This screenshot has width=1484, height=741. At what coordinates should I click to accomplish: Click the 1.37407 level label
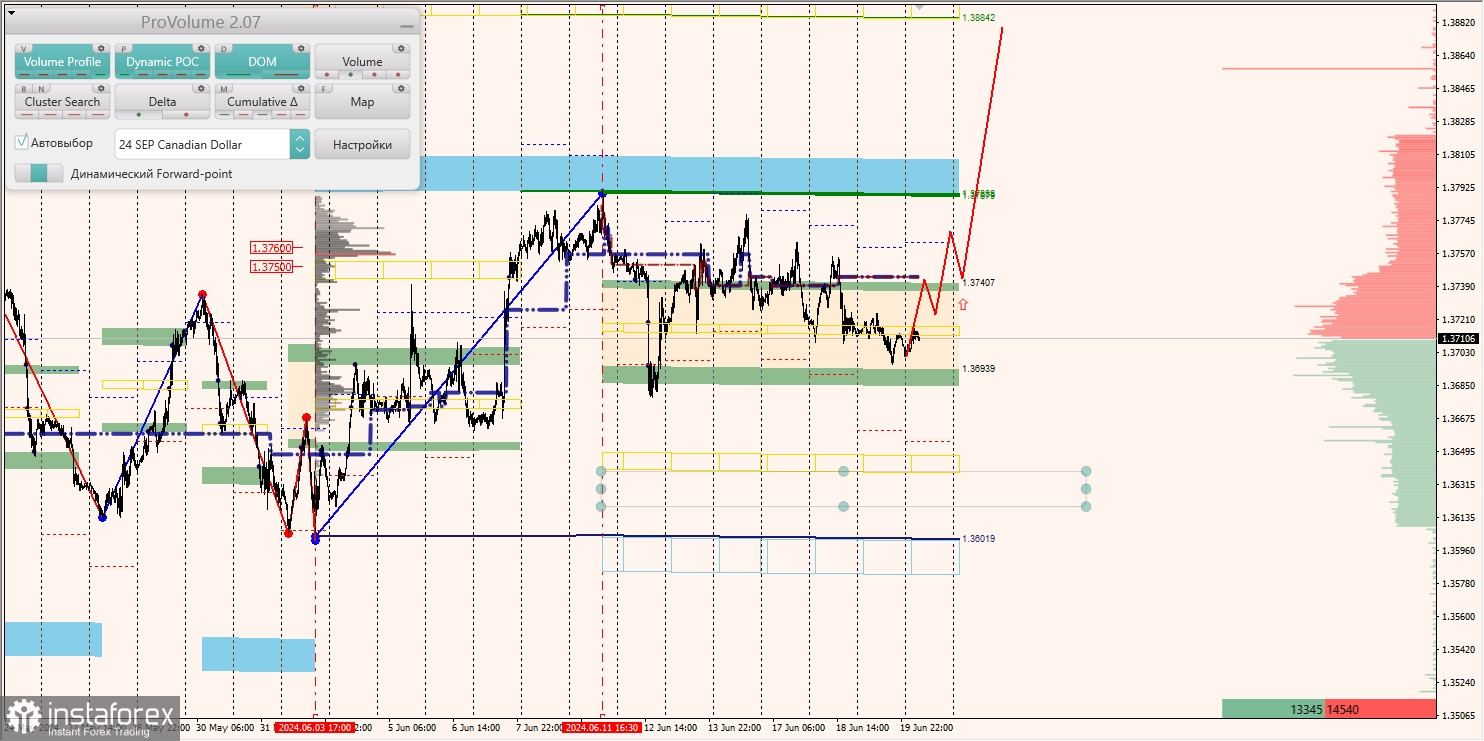[978, 283]
